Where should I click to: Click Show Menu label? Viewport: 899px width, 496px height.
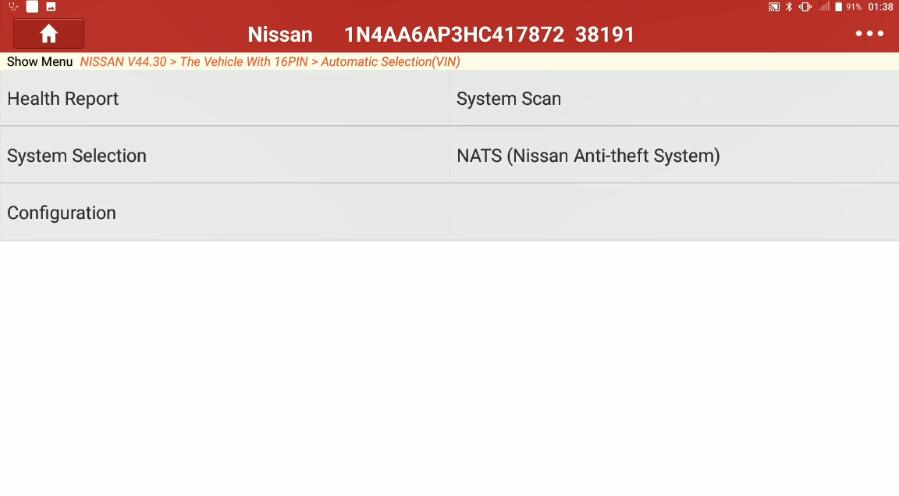tap(40, 62)
